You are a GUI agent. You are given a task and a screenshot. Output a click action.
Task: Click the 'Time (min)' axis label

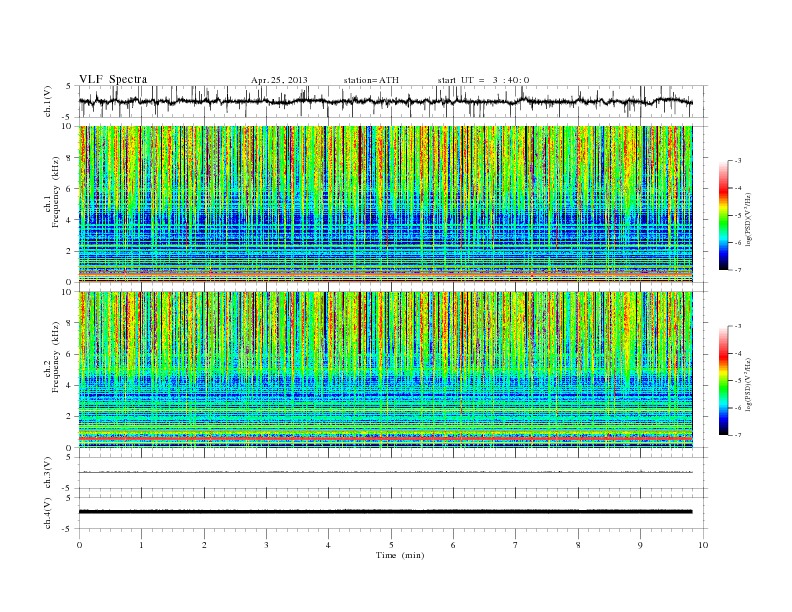coord(400,555)
